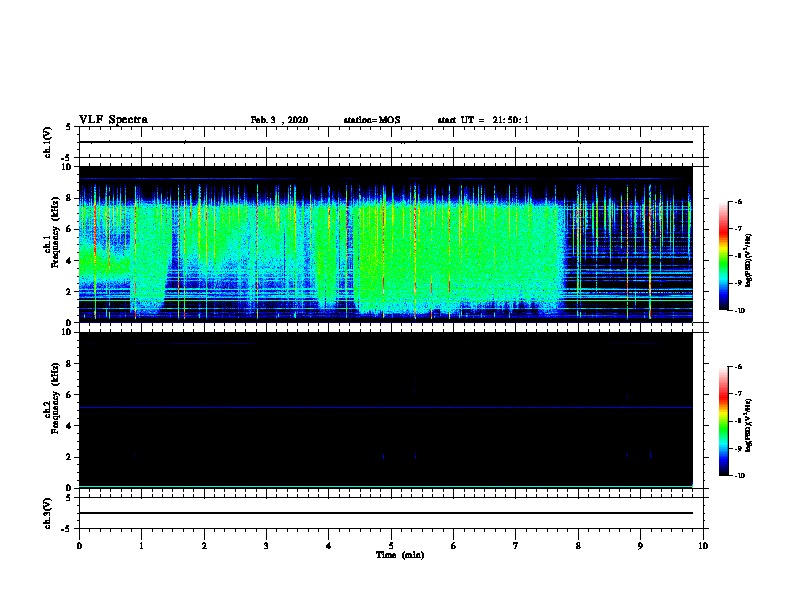Click the "-6" tick on ch.2 colorbar
The height and width of the screenshot is (612, 792).
[738, 367]
